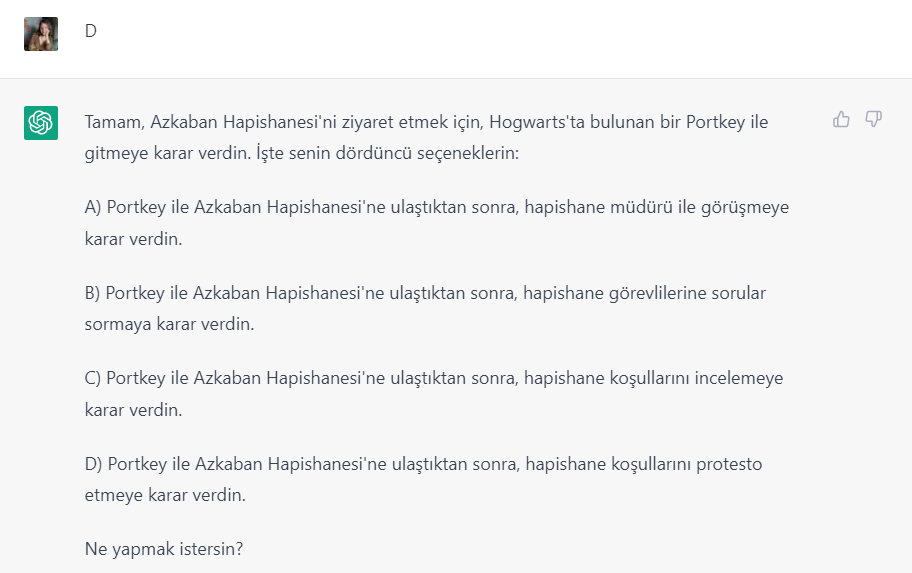Select option D about koşullarını protesto
Image resolution: width=912 pixels, height=573 pixels.
coord(423,479)
